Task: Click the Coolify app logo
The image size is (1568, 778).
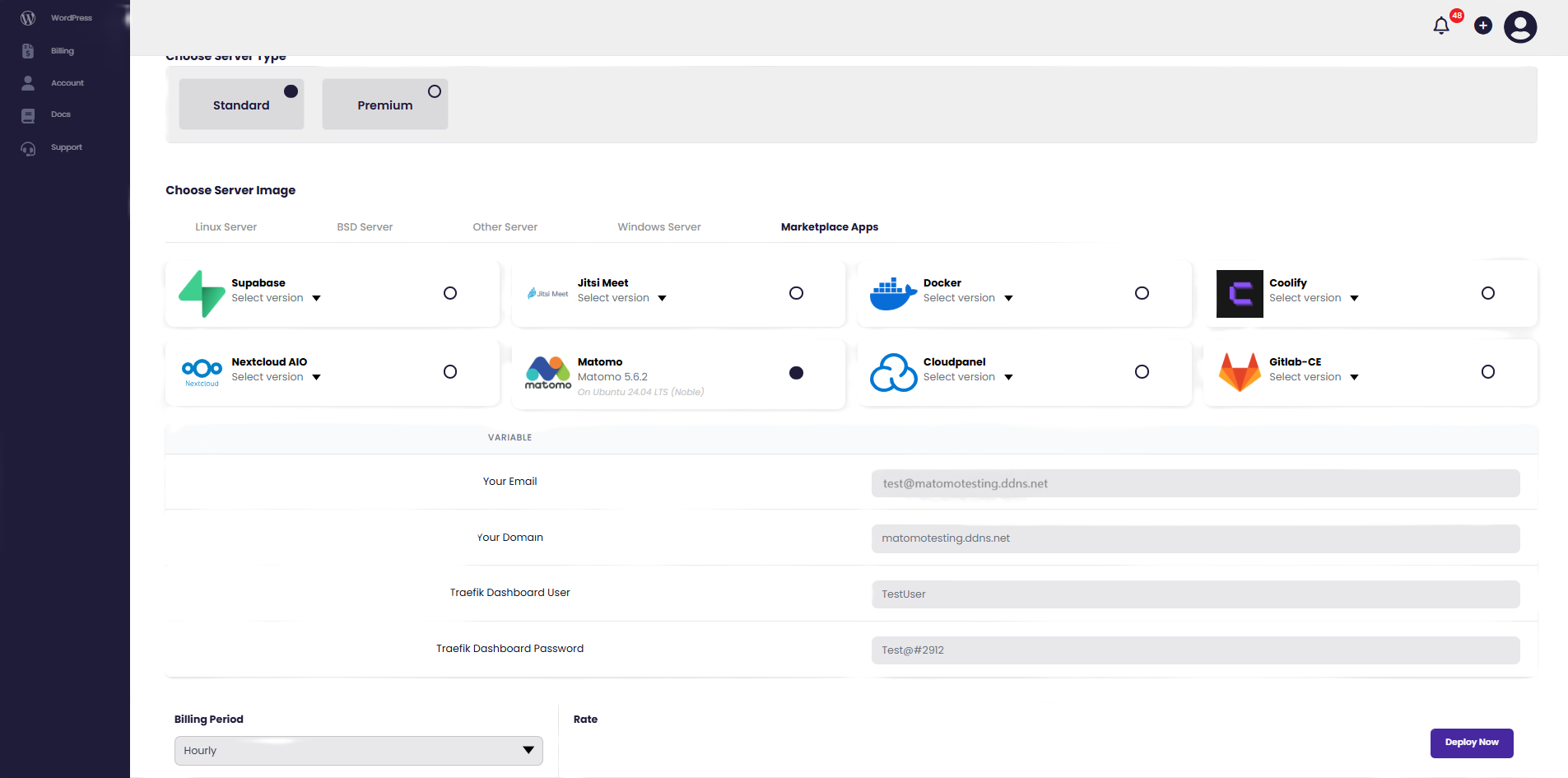Action: [x=1240, y=293]
